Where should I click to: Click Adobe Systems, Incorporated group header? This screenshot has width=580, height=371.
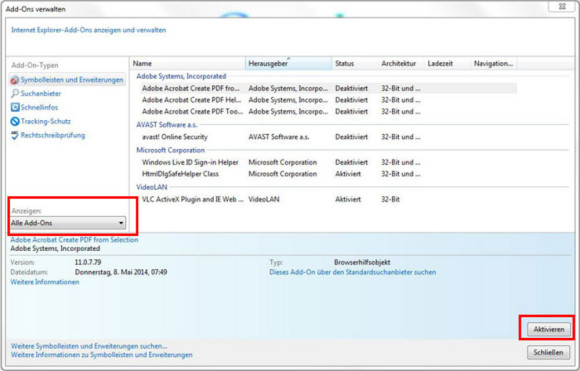(181, 76)
